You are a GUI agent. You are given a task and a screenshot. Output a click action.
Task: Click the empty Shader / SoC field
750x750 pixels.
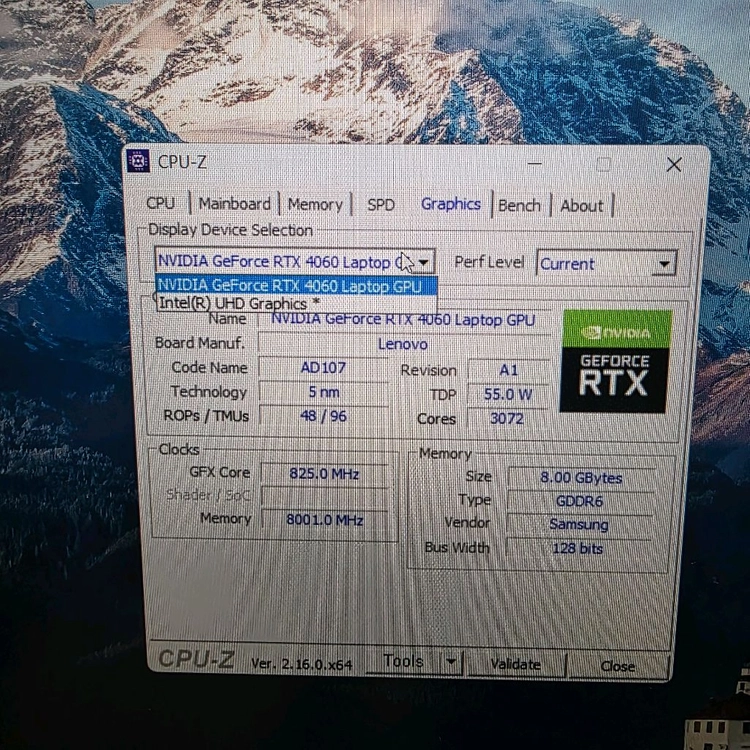coord(325,497)
